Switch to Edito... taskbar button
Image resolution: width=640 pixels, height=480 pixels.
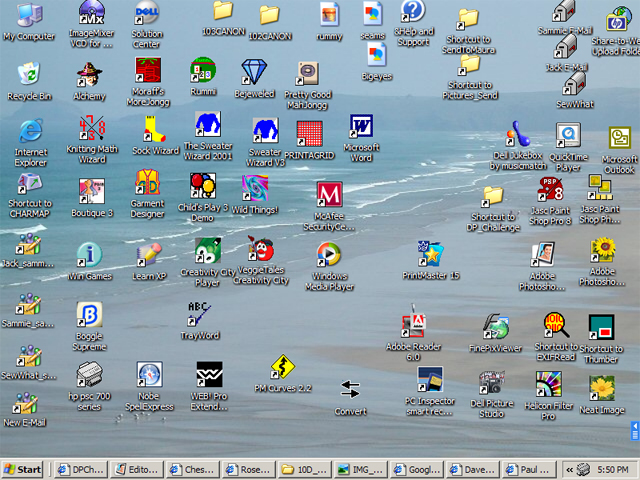[x=137, y=469]
